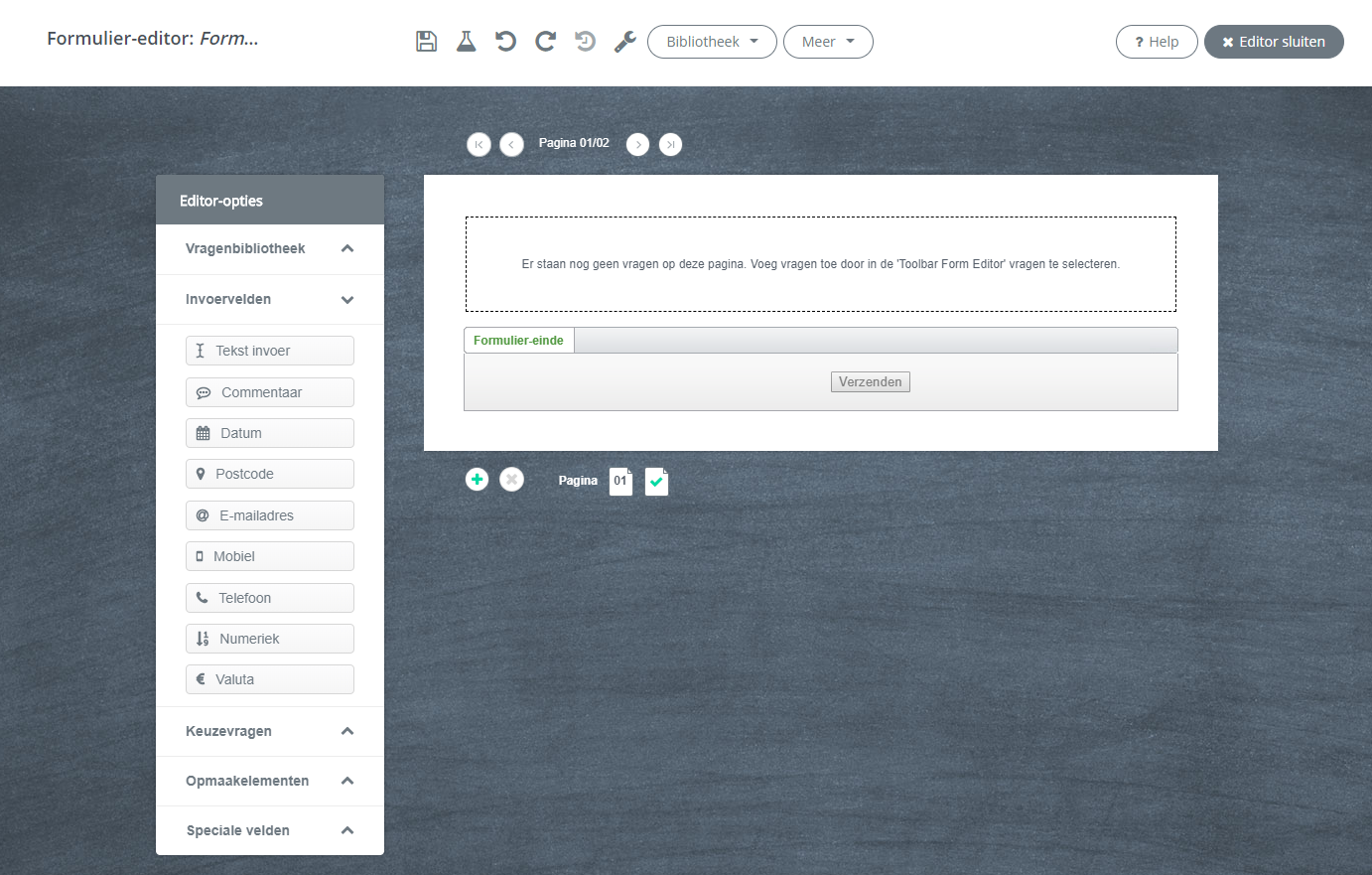Select the Formulier-einde tab

(518, 341)
